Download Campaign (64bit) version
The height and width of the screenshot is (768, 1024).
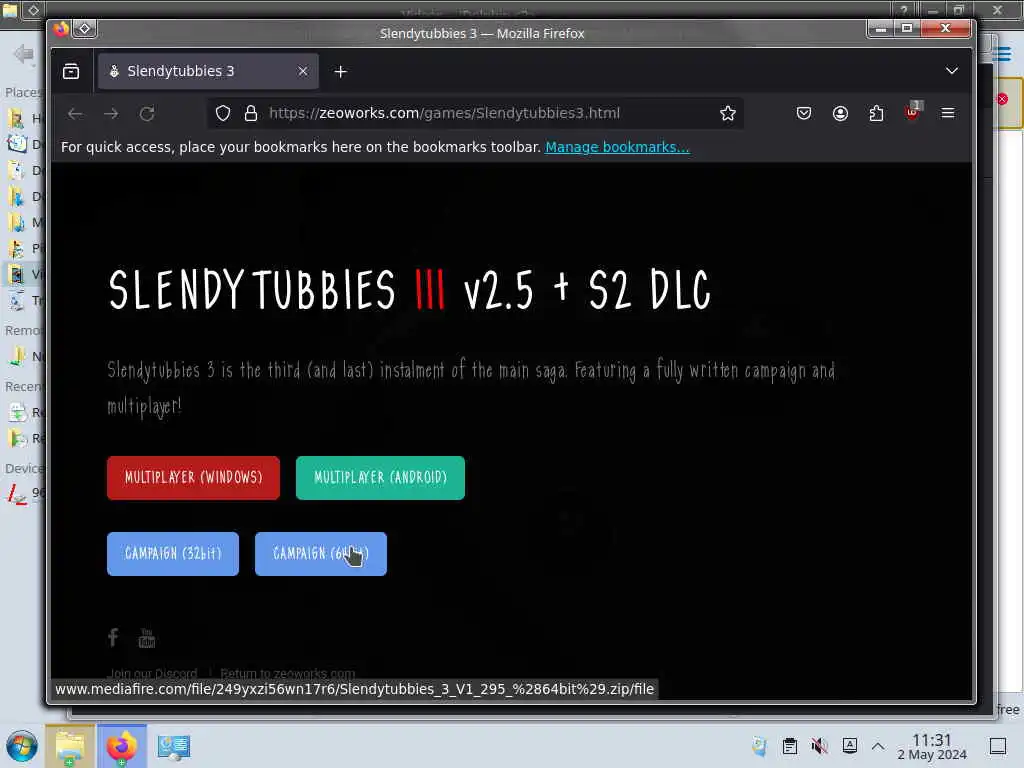pos(321,554)
